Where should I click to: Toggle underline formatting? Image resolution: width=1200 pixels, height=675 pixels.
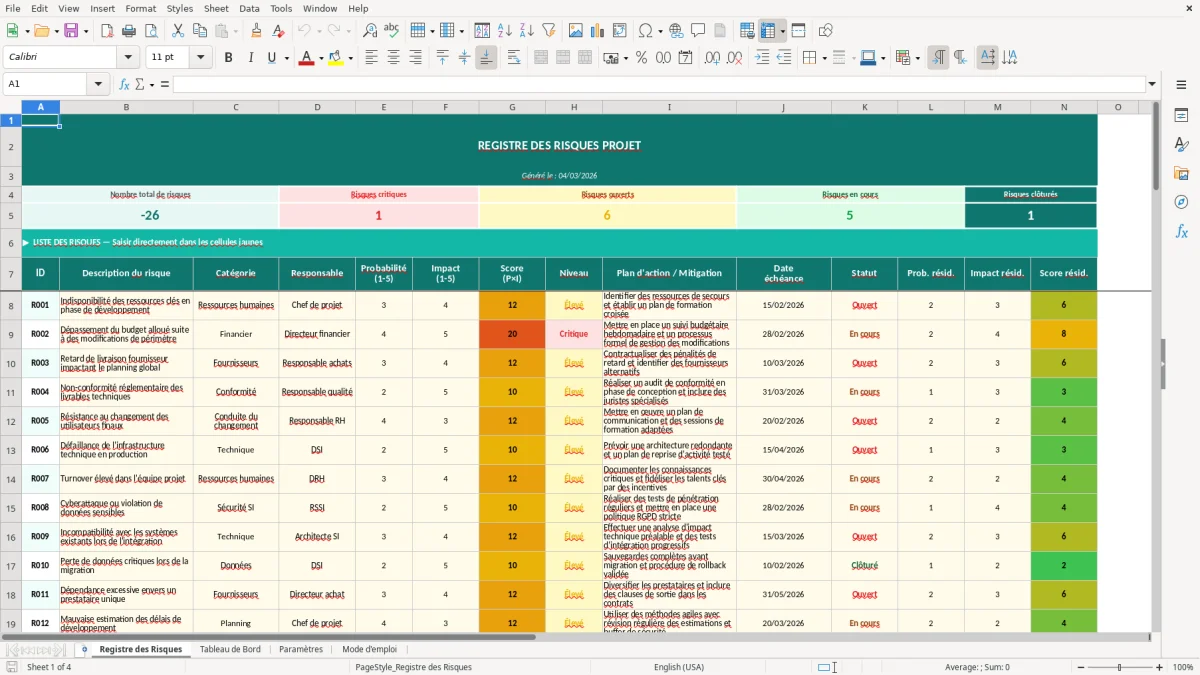tap(271, 58)
